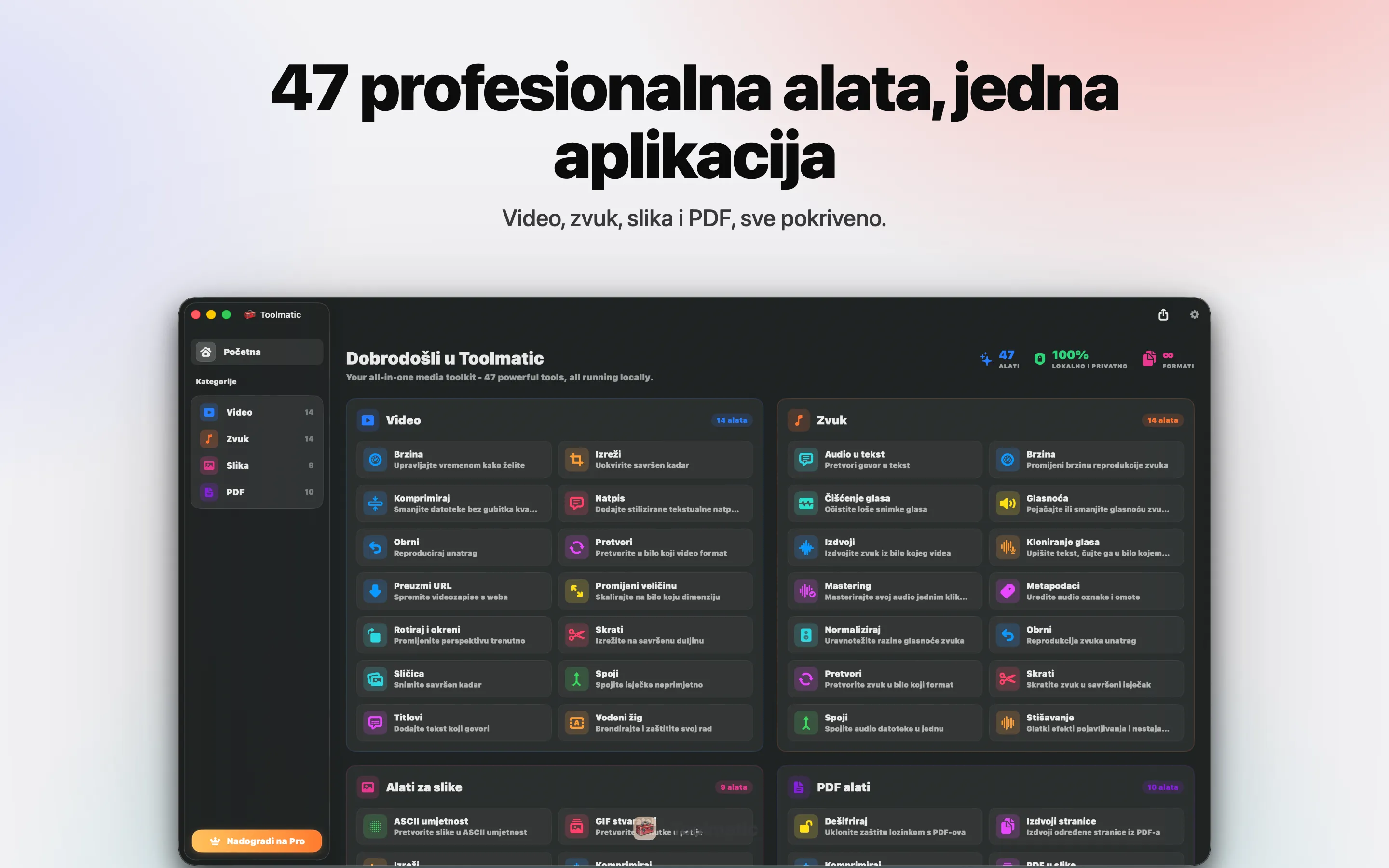Select Slika category in the sidebar
Image resolution: width=1389 pixels, height=868 pixels.
pos(257,465)
